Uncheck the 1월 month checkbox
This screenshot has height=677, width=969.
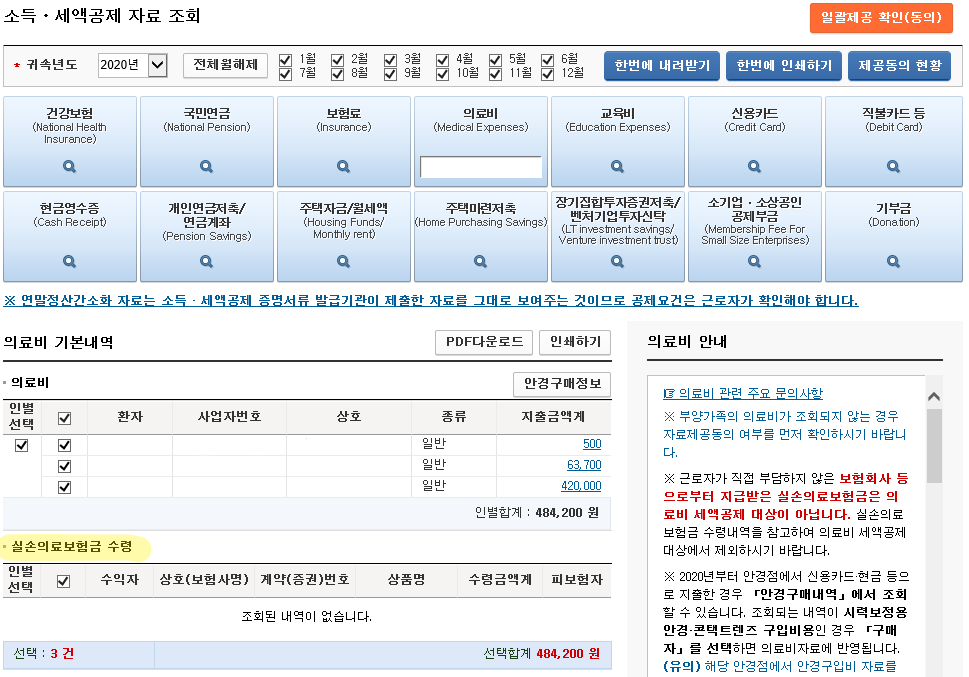coord(286,60)
